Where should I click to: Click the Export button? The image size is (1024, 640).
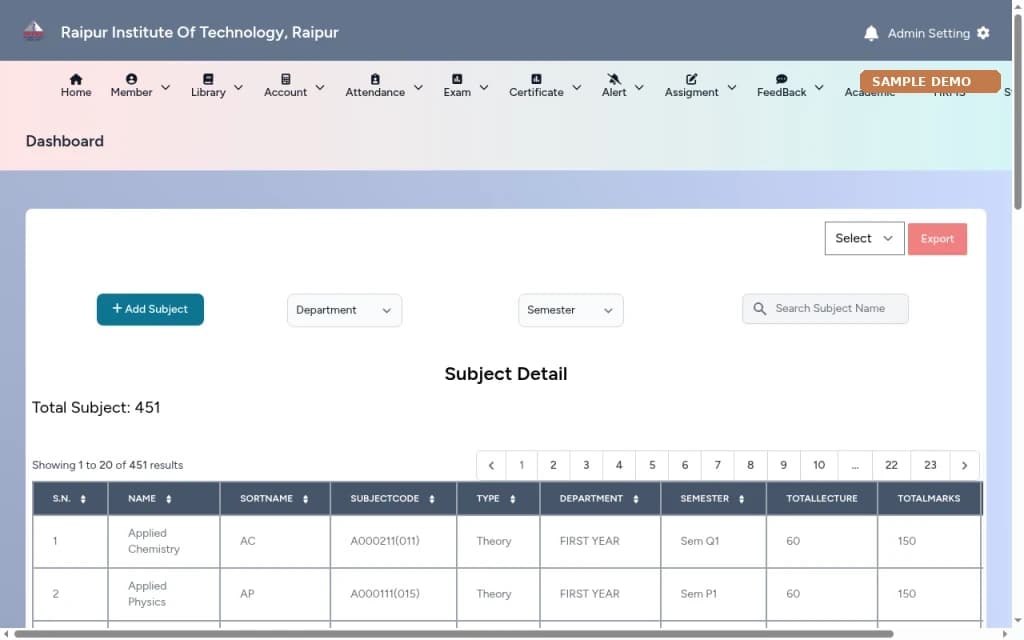pos(937,238)
